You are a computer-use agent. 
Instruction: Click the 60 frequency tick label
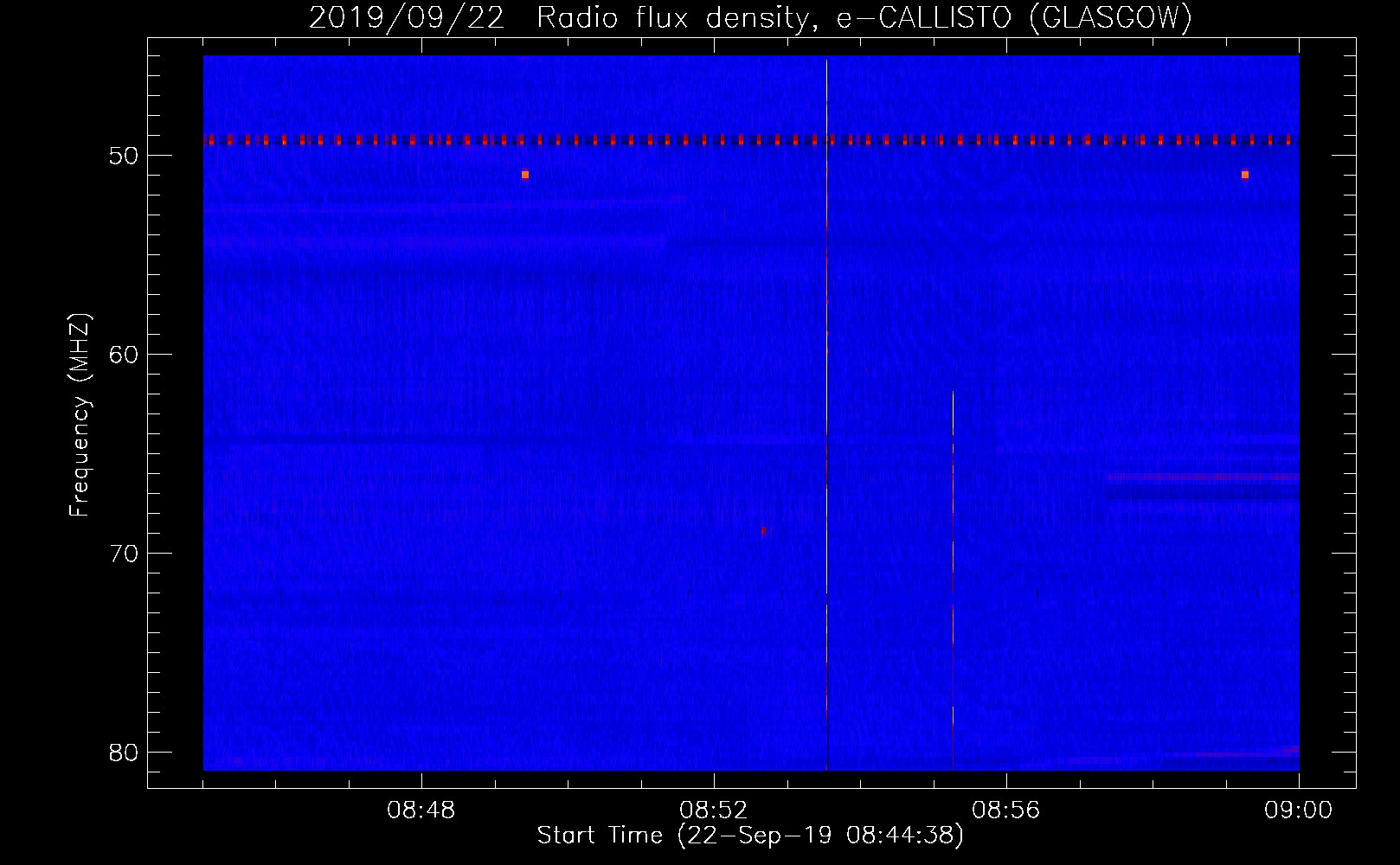(124, 355)
